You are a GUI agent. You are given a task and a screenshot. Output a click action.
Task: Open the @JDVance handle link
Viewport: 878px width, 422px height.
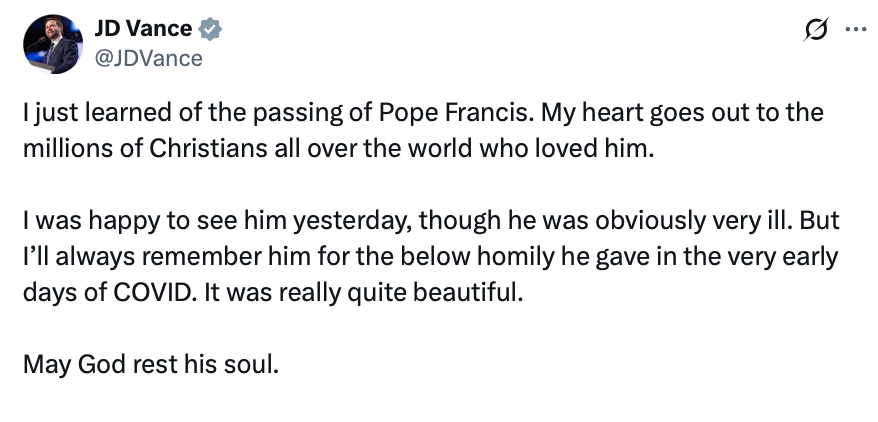tap(148, 58)
